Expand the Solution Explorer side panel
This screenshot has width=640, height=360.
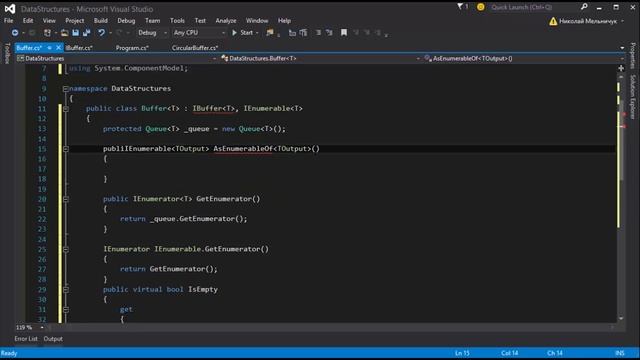[x=633, y=97]
